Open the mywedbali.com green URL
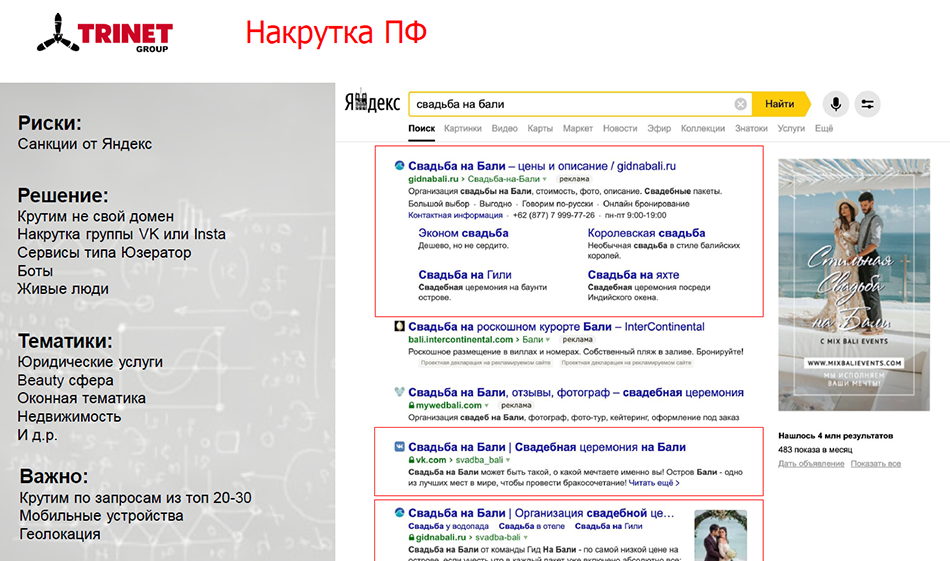 (x=448, y=405)
